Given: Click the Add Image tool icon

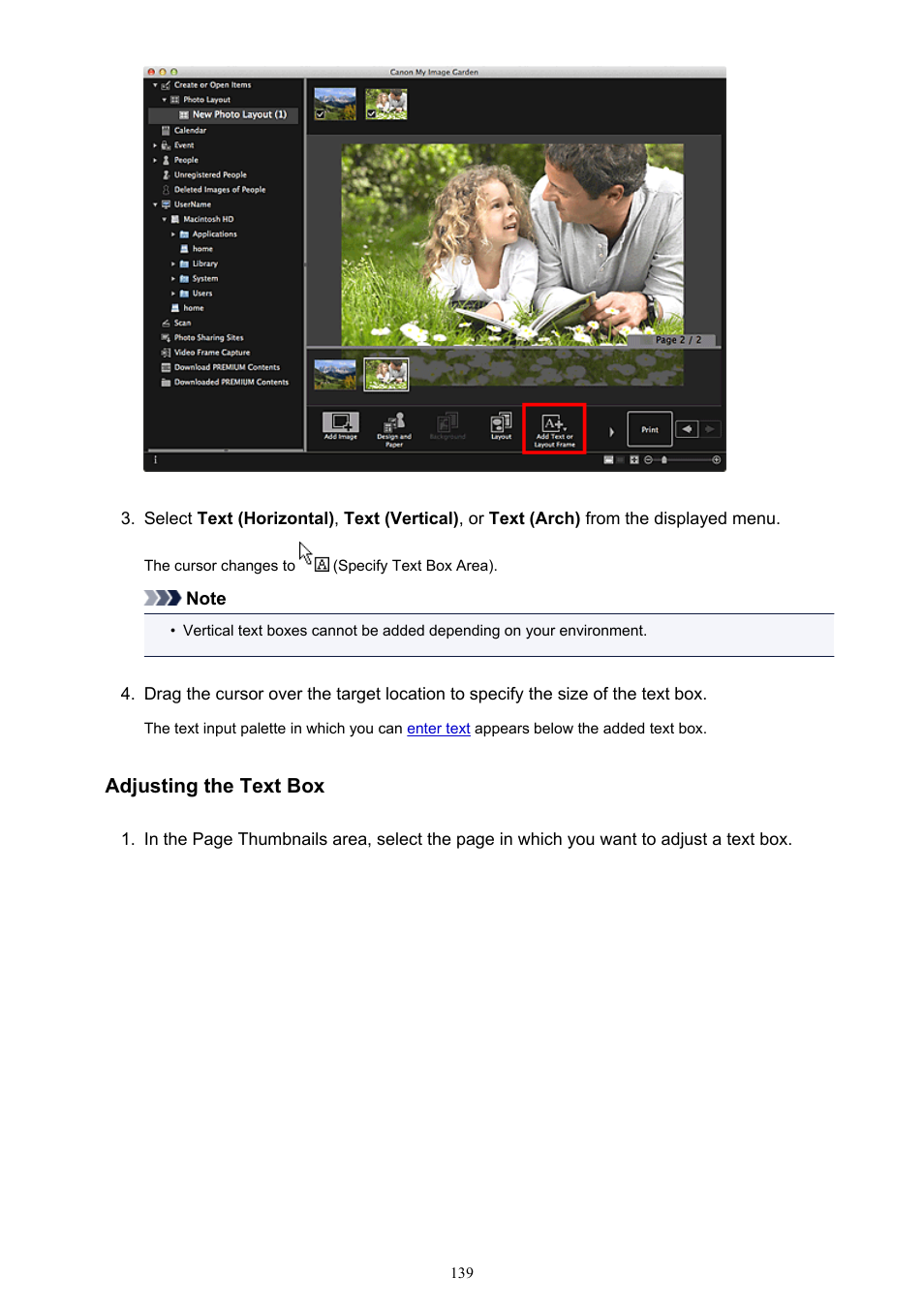Looking at the screenshot, I should coord(340,424).
